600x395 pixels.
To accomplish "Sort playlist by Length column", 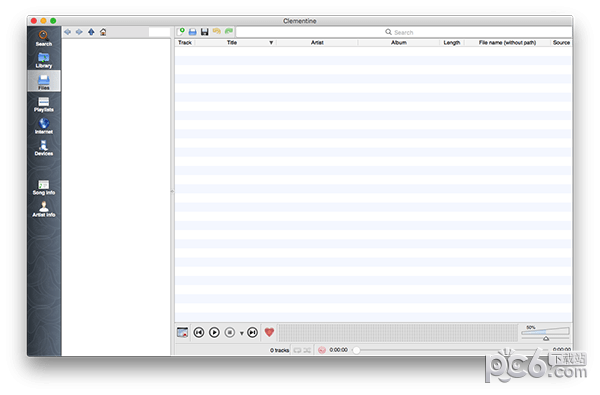I will click(x=452, y=42).
